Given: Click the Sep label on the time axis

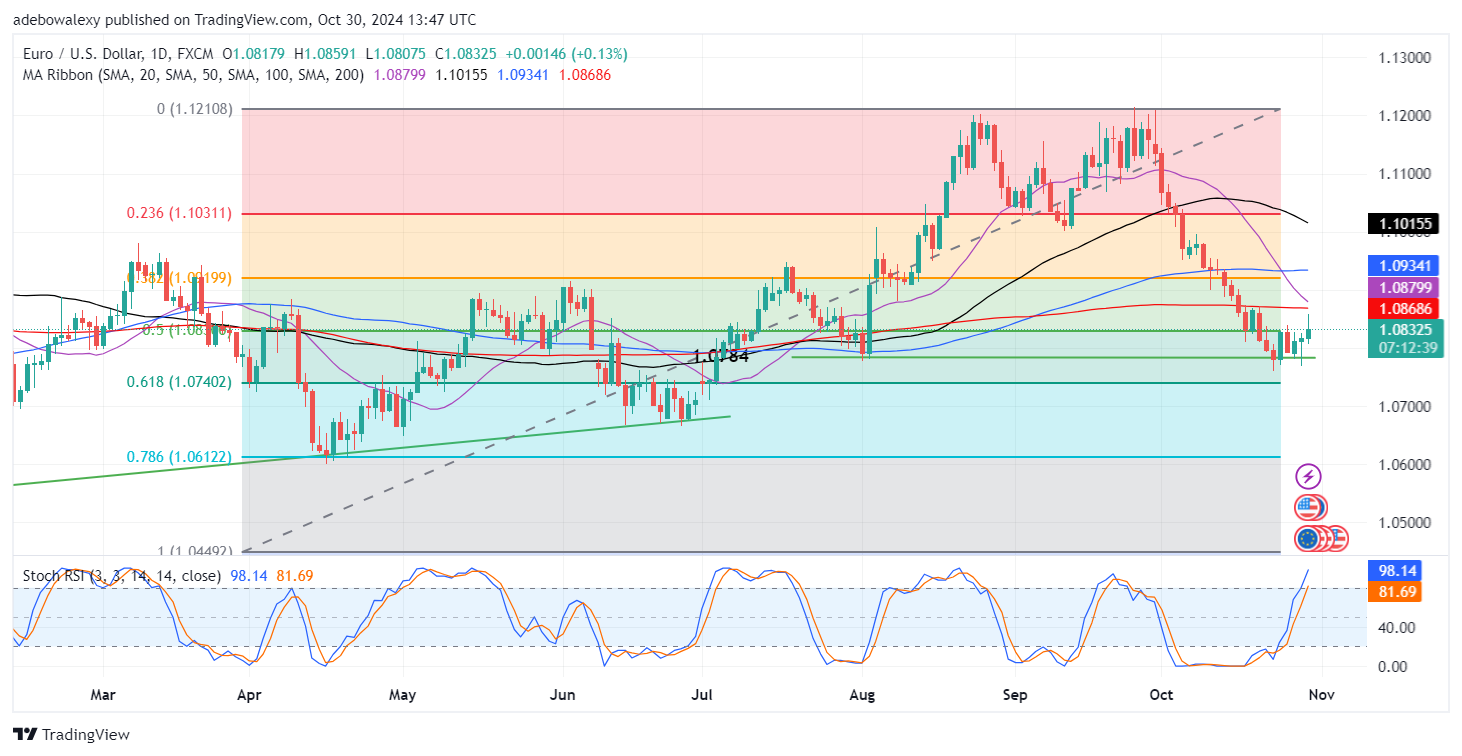Looking at the screenshot, I should (x=1015, y=694).
